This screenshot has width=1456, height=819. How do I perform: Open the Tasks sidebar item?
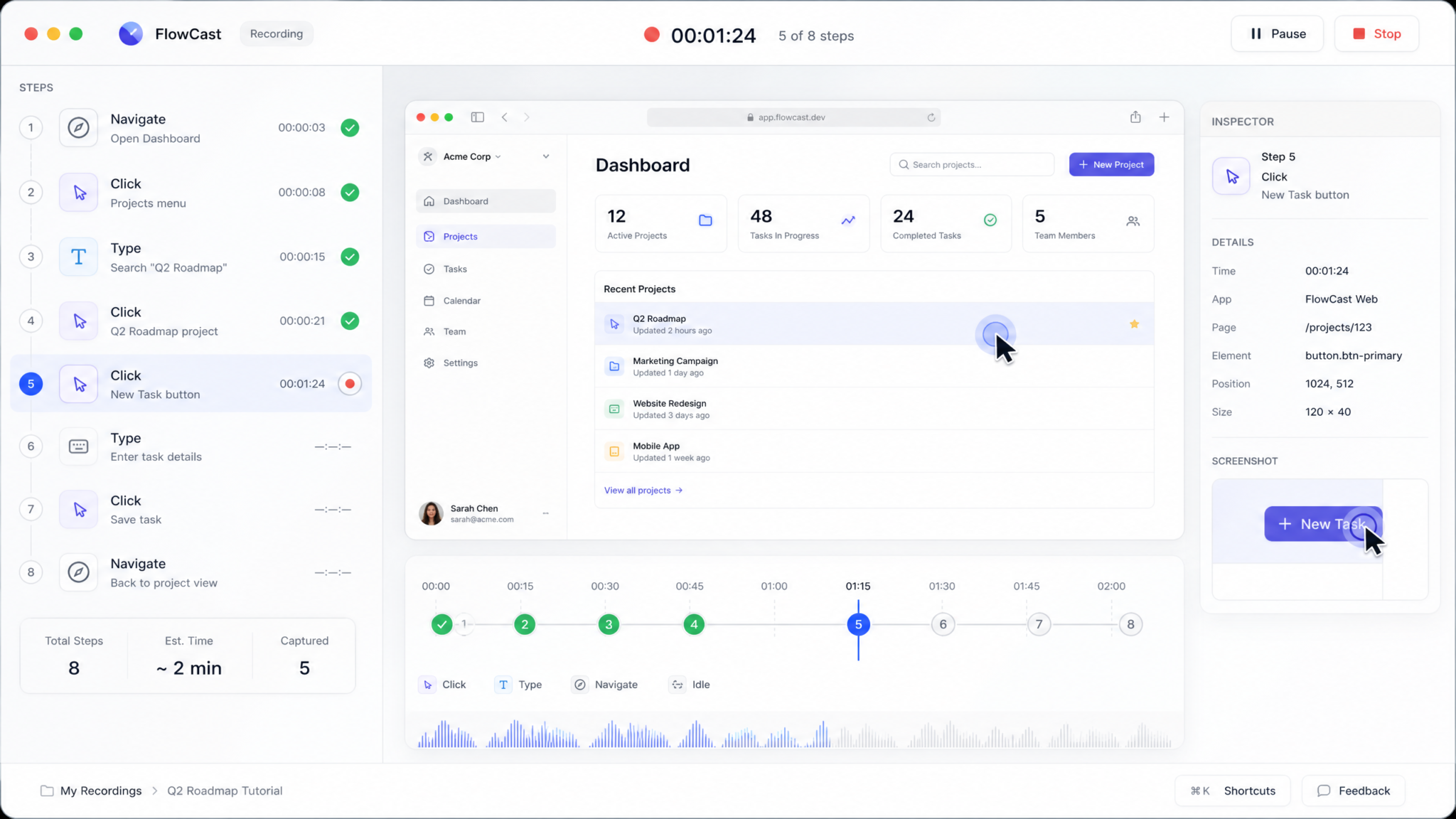point(486,269)
